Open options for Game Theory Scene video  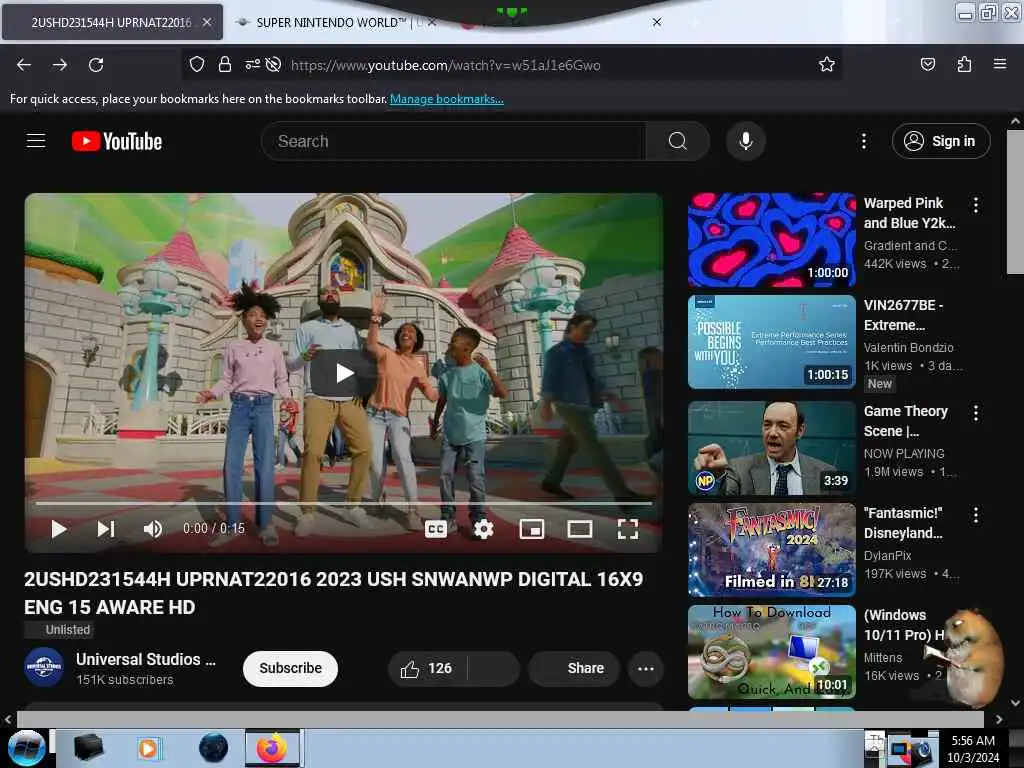(x=976, y=413)
